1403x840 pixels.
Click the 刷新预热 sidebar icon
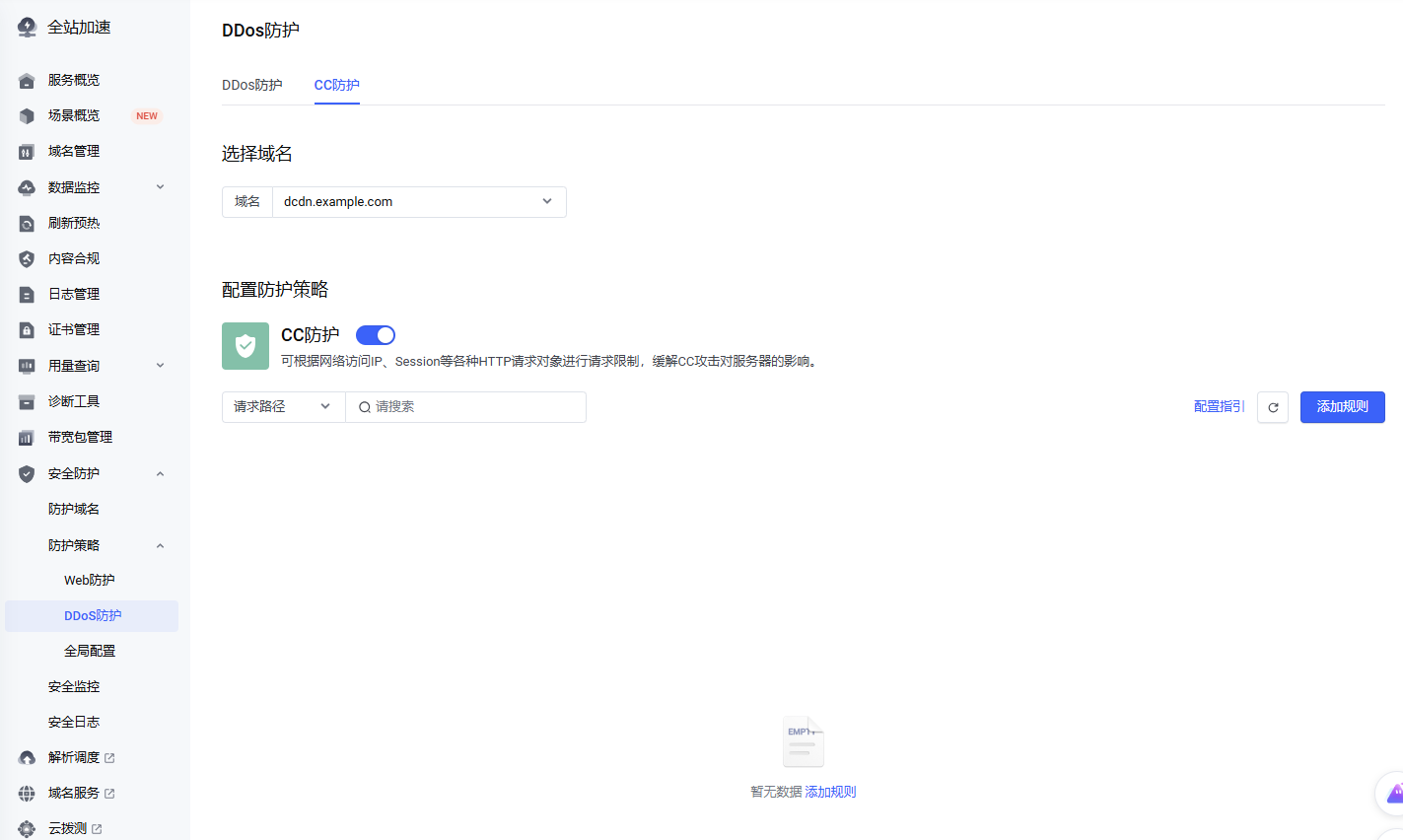27,224
